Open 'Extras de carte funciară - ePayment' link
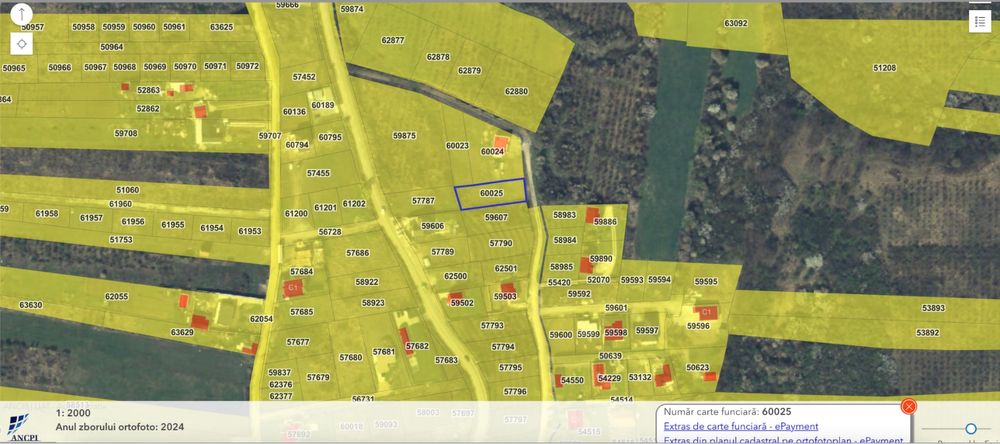This screenshot has width=1000, height=444. click(741, 426)
